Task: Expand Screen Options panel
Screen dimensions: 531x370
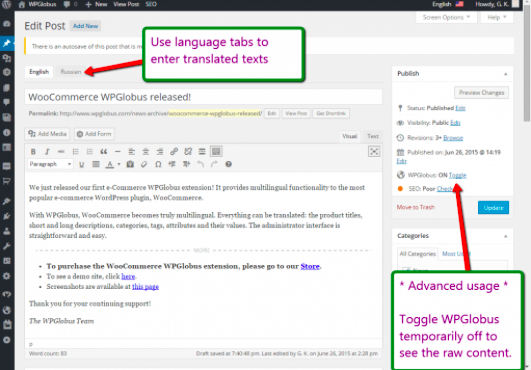Action: pos(446,17)
